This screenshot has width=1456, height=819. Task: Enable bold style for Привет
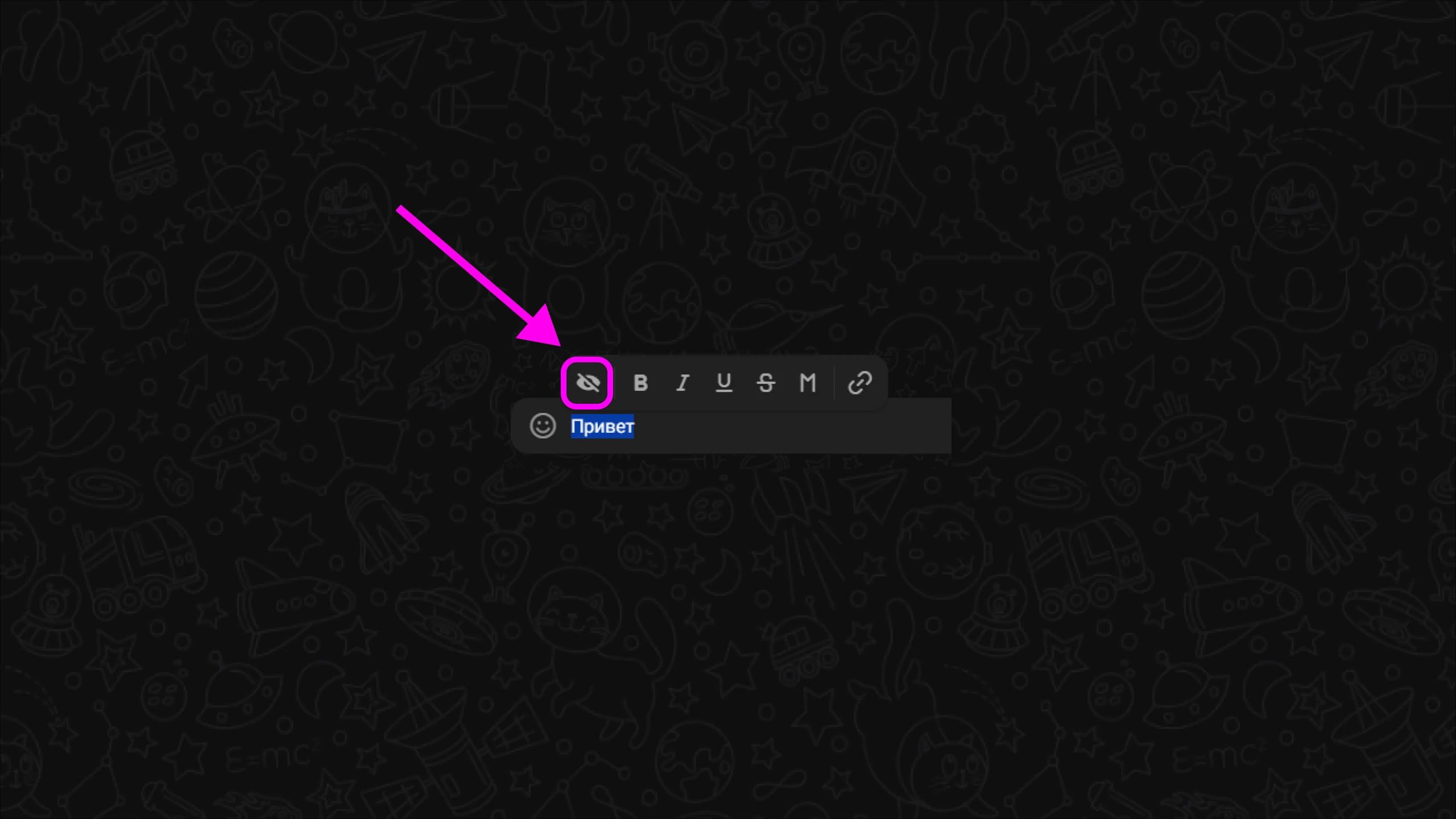tap(640, 383)
